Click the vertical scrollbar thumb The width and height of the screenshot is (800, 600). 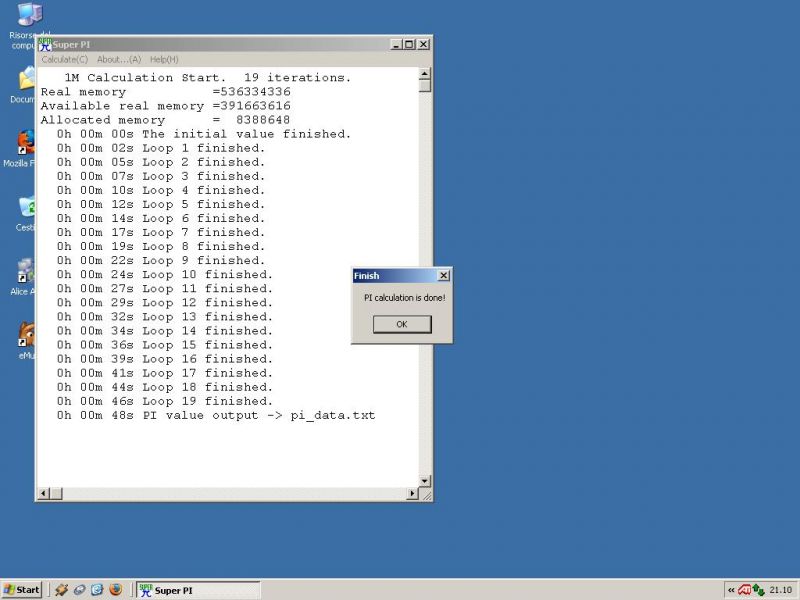[x=424, y=86]
